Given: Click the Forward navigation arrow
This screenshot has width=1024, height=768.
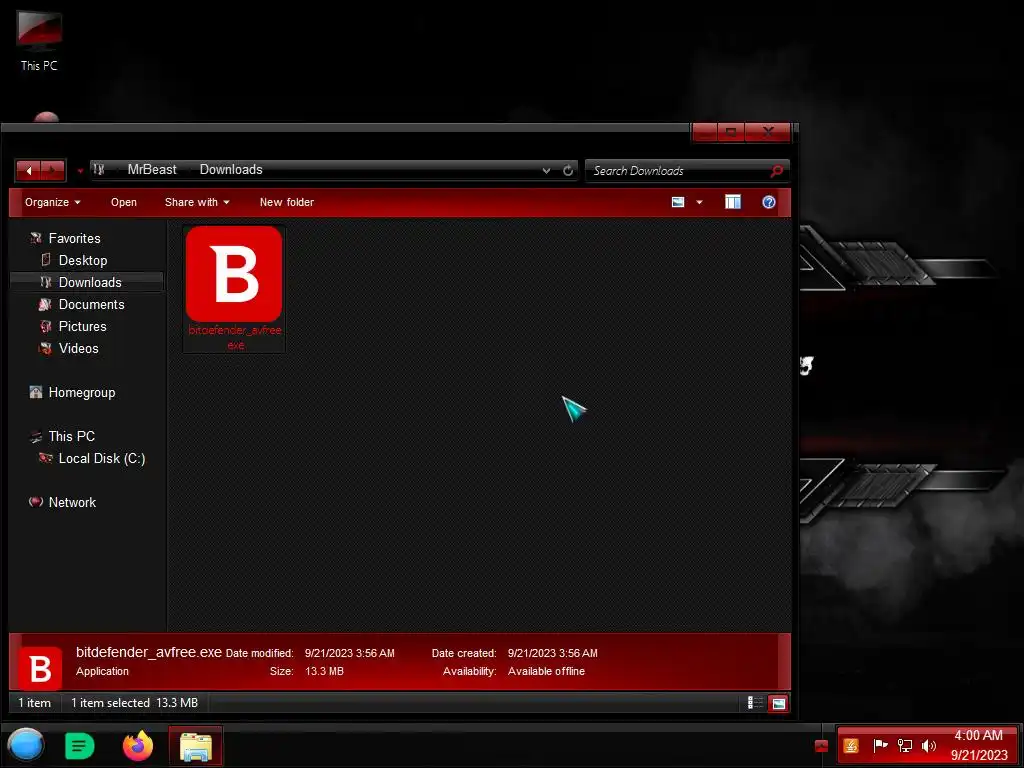Looking at the screenshot, I should pos(53,170).
